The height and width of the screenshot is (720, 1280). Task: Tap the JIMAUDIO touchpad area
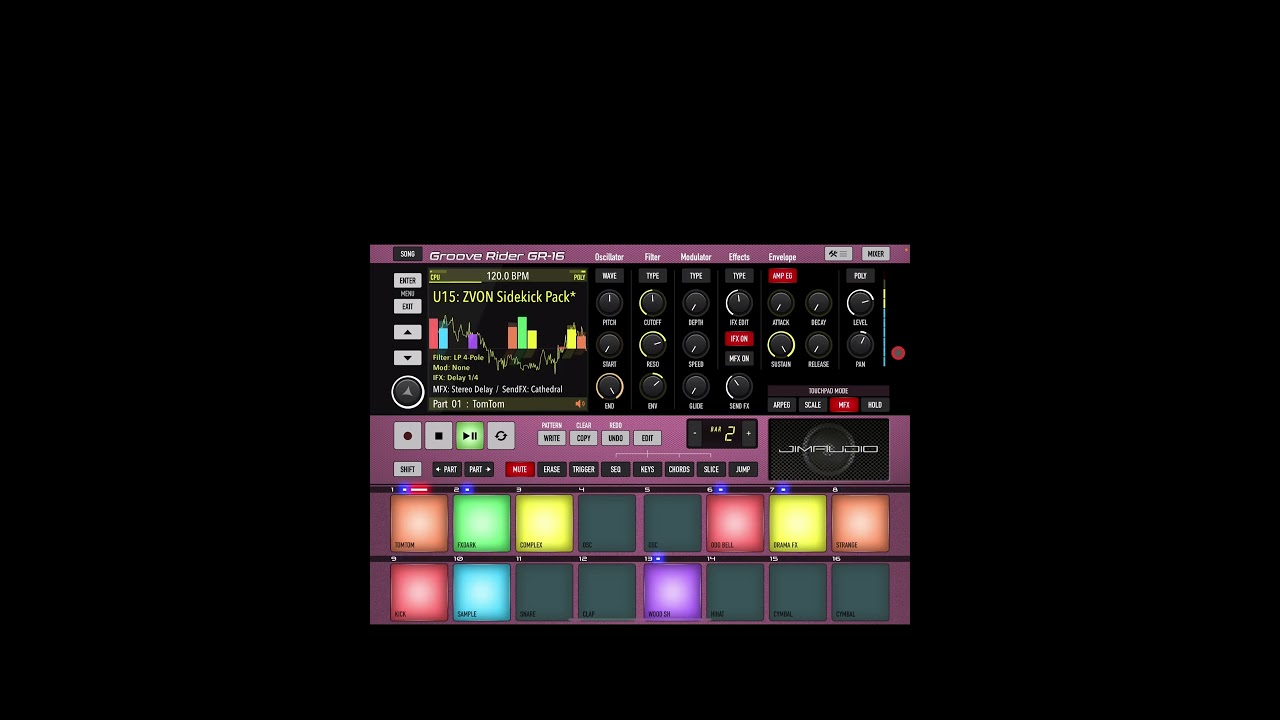tap(828, 449)
